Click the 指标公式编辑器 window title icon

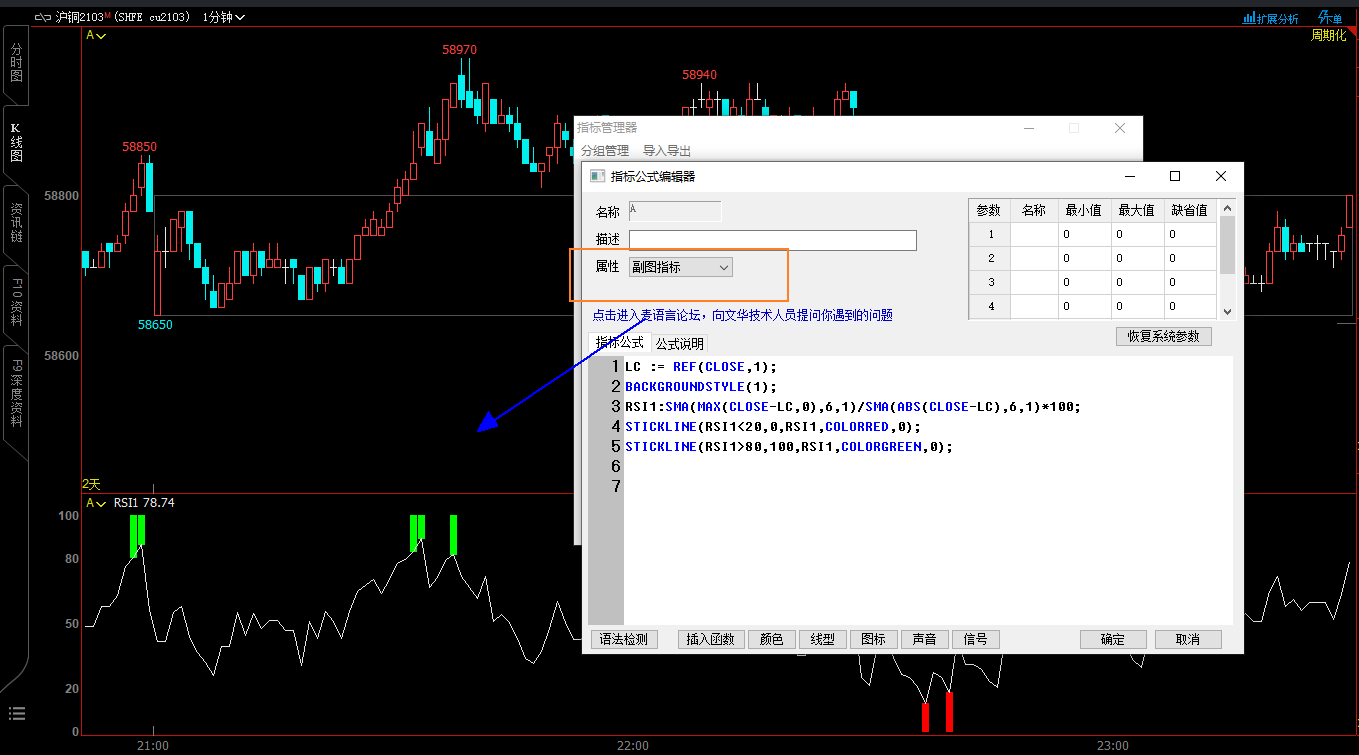(597, 176)
